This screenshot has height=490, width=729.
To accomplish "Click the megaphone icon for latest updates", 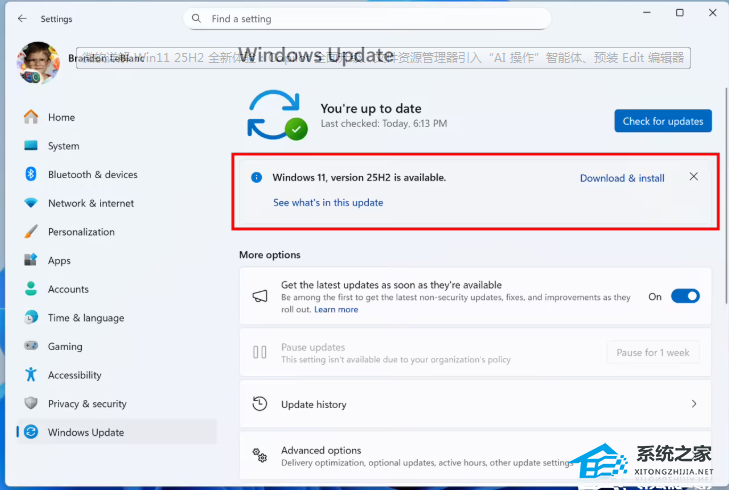I will click(260, 296).
